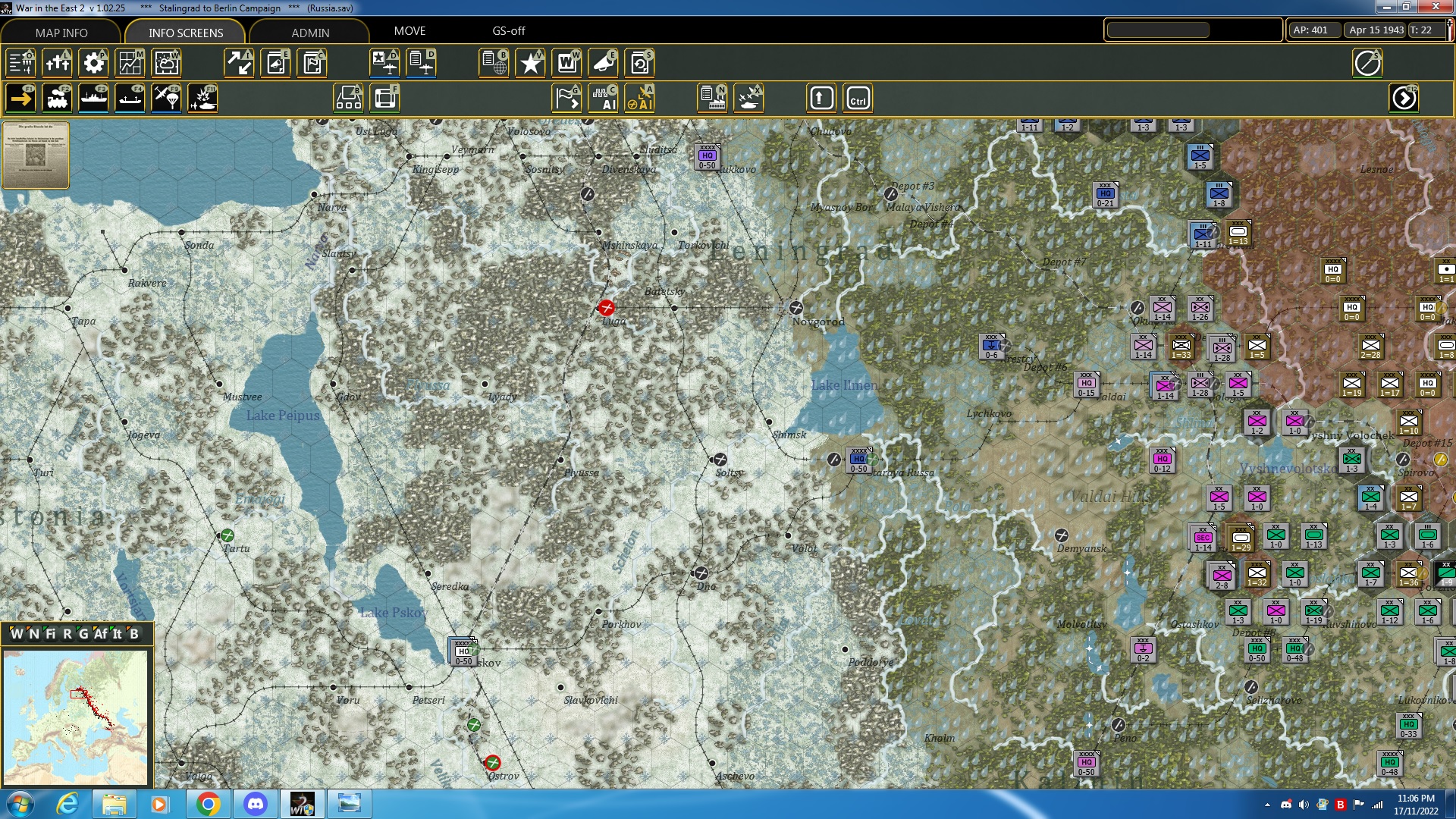The image size is (1456, 819).
Task: Open the preferences gear icon
Action: click(93, 63)
